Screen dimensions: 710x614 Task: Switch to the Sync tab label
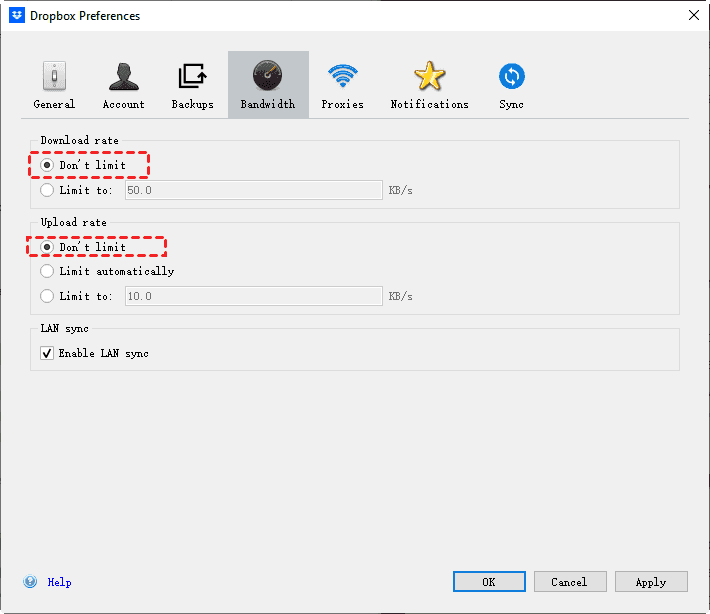click(x=512, y=104)
